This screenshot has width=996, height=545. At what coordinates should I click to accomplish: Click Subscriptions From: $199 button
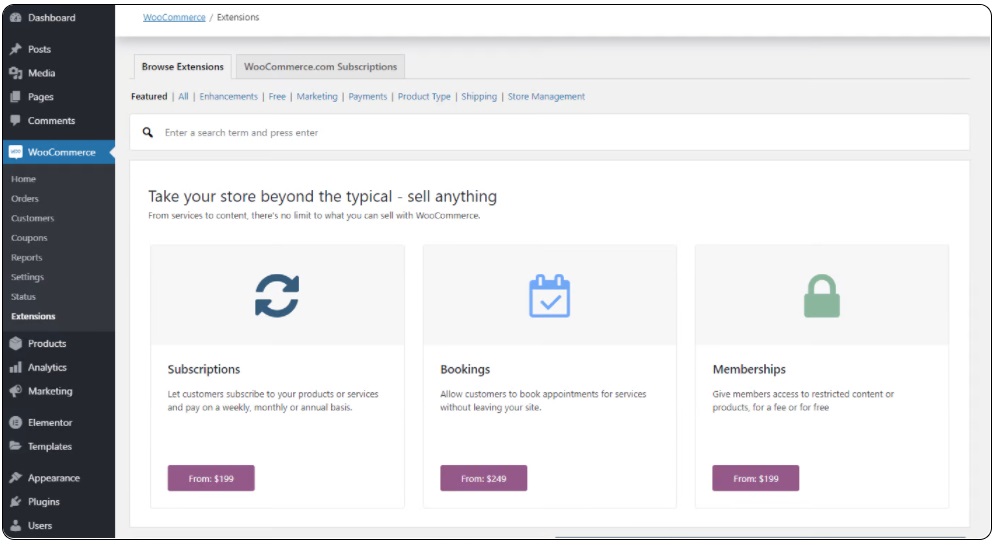pos(211,478)
